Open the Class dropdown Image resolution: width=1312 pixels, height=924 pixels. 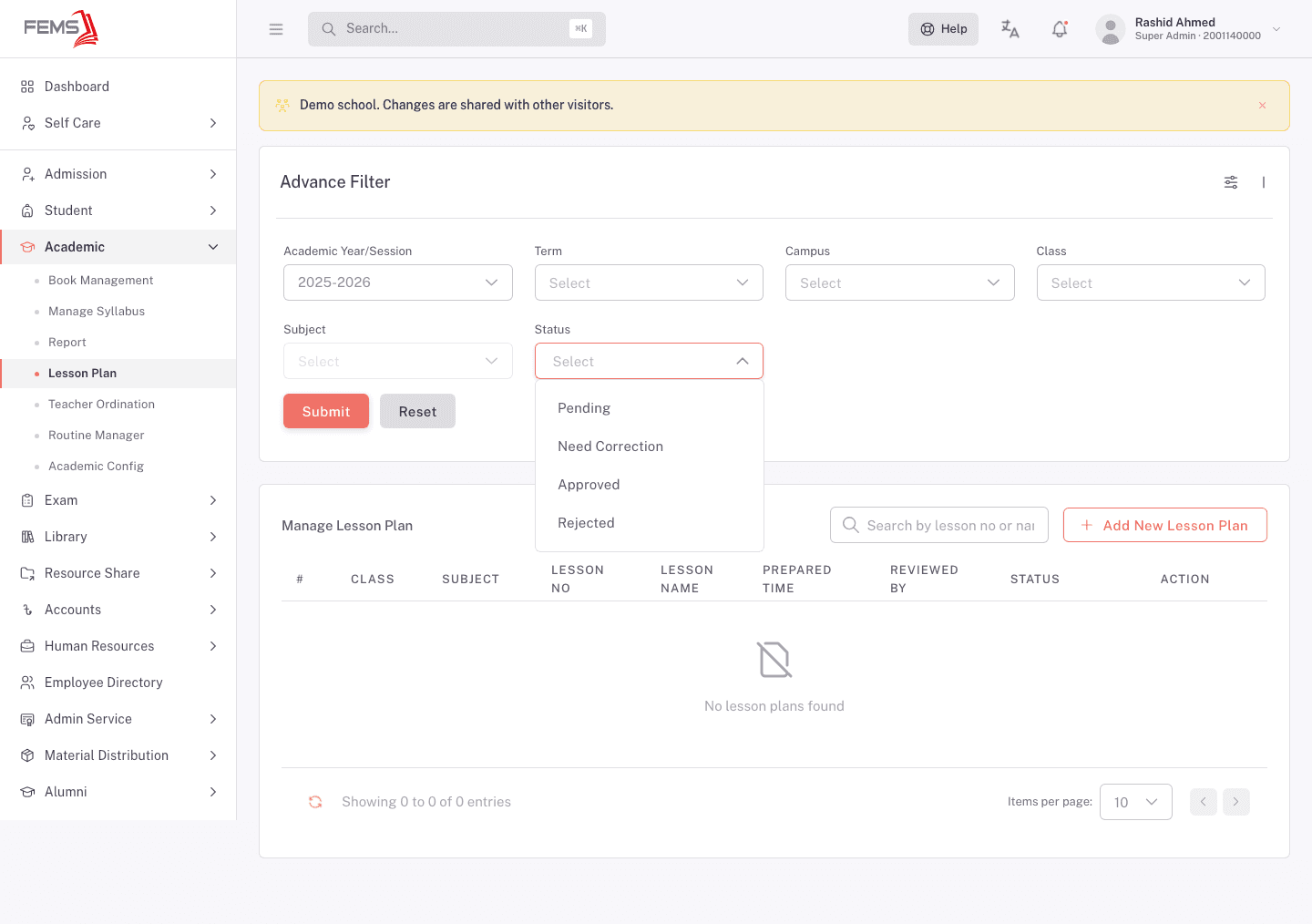(x=1151, y=282)
